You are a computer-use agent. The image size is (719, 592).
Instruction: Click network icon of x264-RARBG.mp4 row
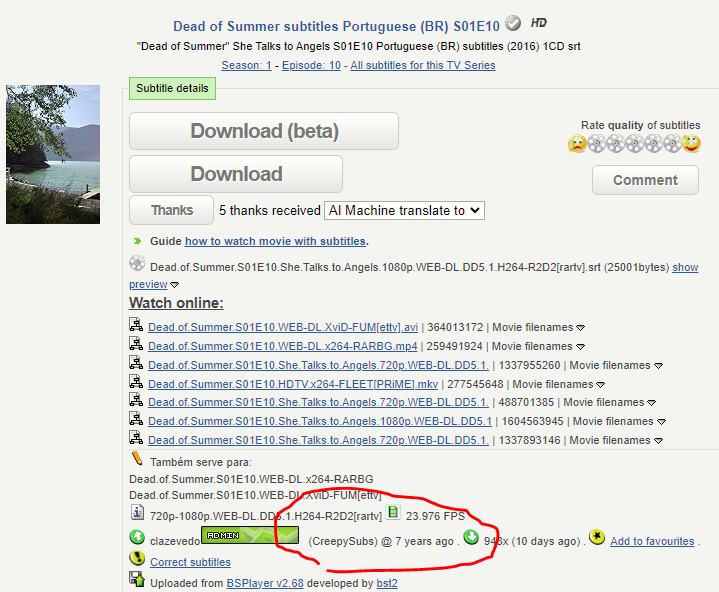click(136, 343)
